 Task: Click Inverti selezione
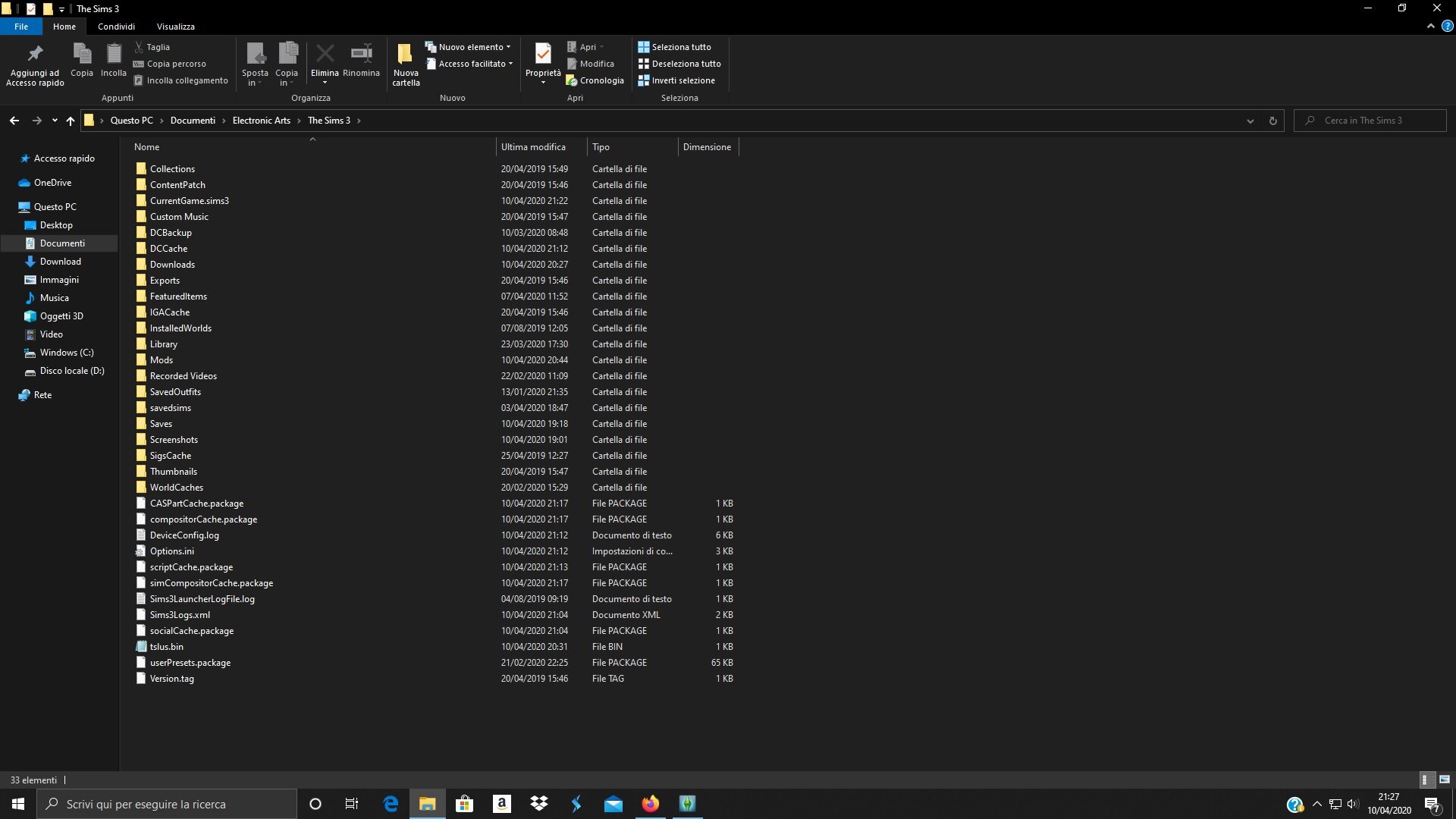pyautogui.click(x=676, y=80)
